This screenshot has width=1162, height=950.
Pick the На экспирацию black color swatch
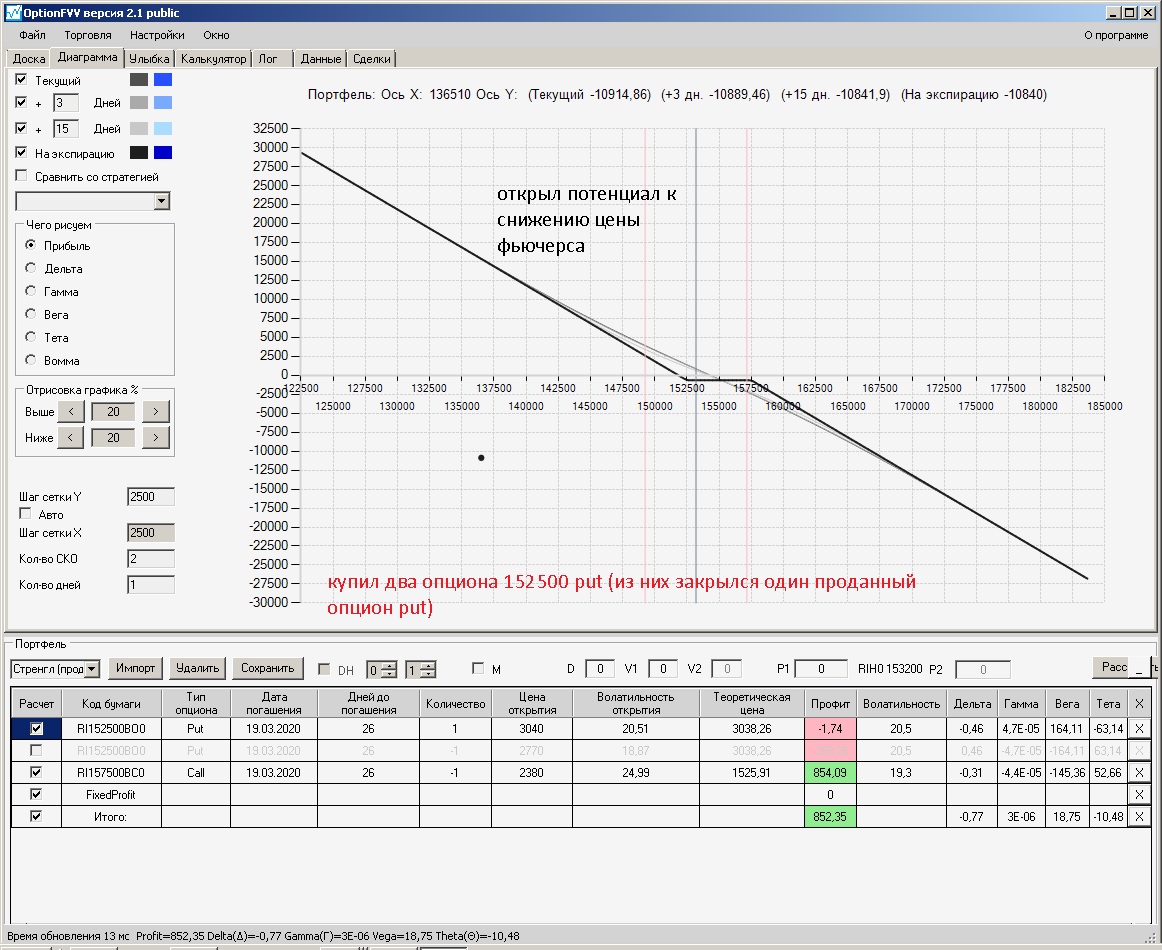(139, 153)
